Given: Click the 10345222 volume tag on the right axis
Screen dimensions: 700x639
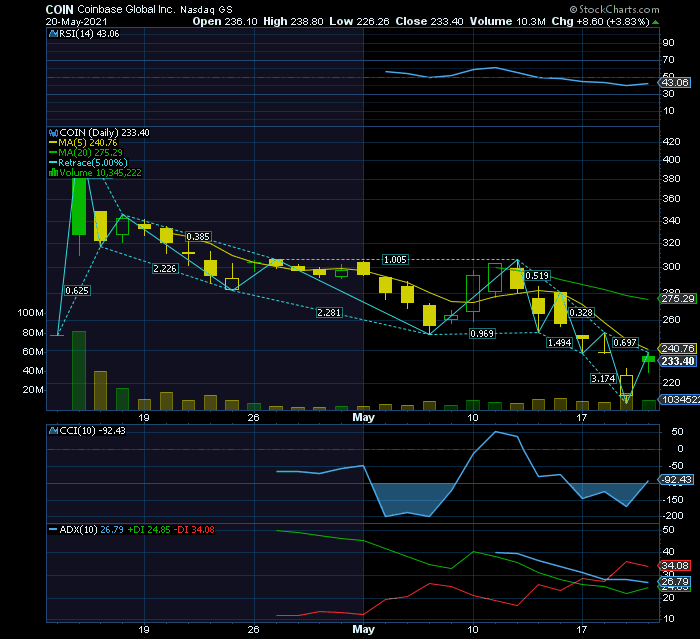Looking at the screenshot, I should coord(679,400).
